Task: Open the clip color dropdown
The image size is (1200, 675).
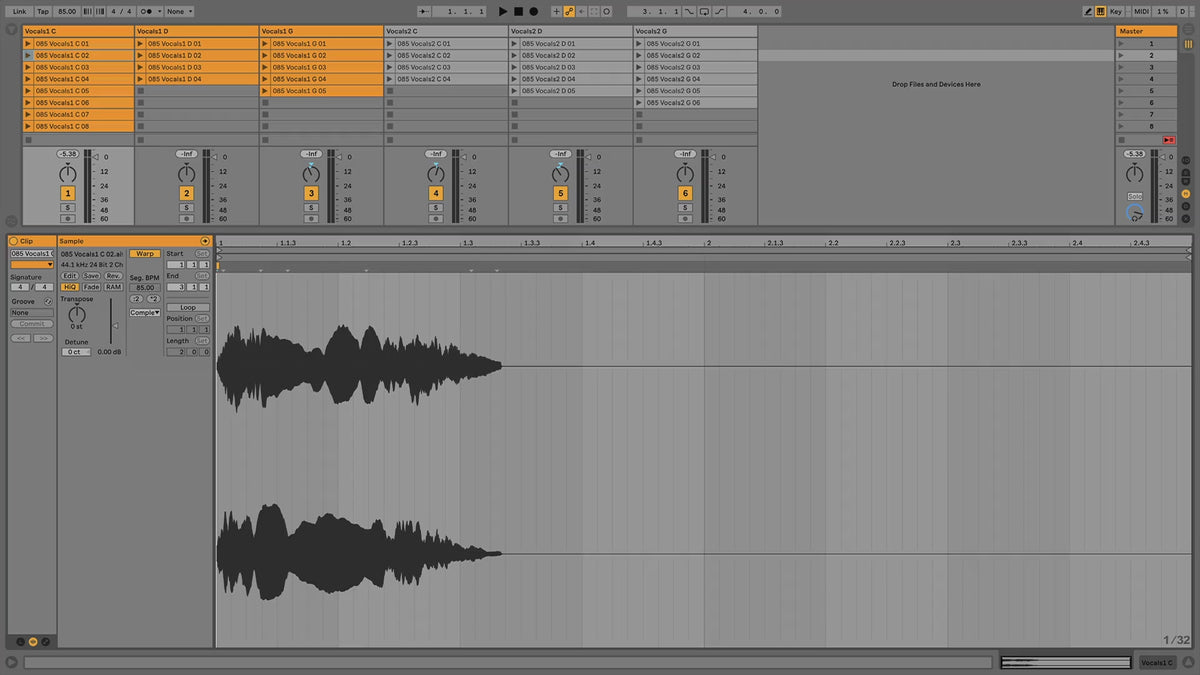Action: point(31,264)
